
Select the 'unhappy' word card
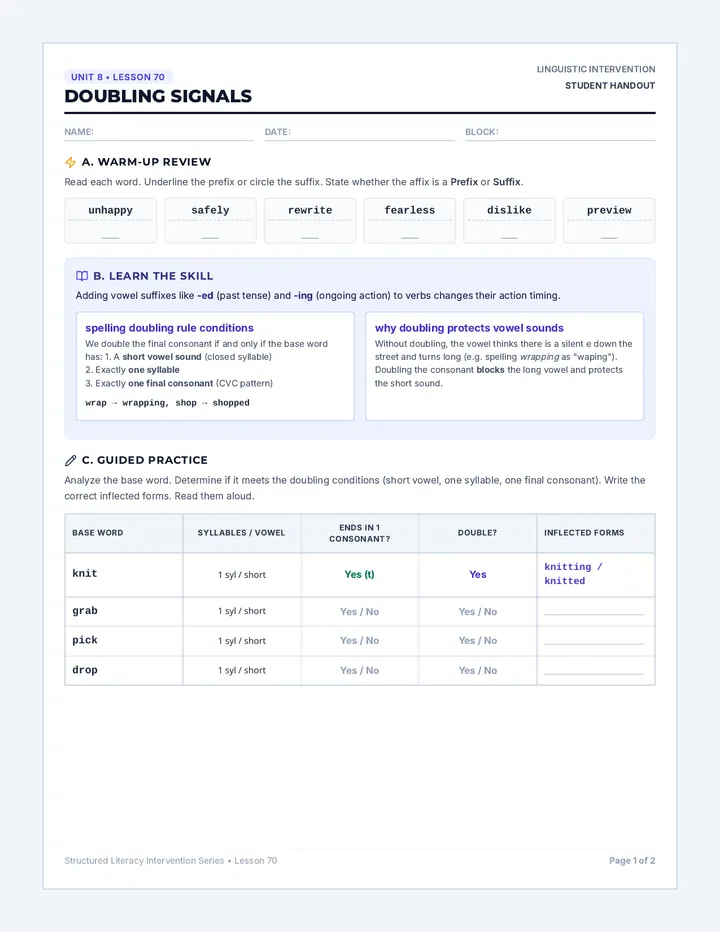[x=111, y=221]
